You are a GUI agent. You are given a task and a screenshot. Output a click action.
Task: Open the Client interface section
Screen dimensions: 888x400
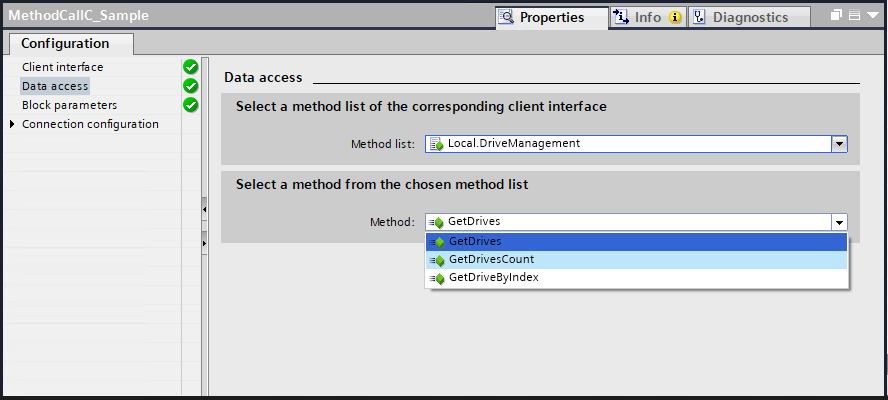point(62,67)
